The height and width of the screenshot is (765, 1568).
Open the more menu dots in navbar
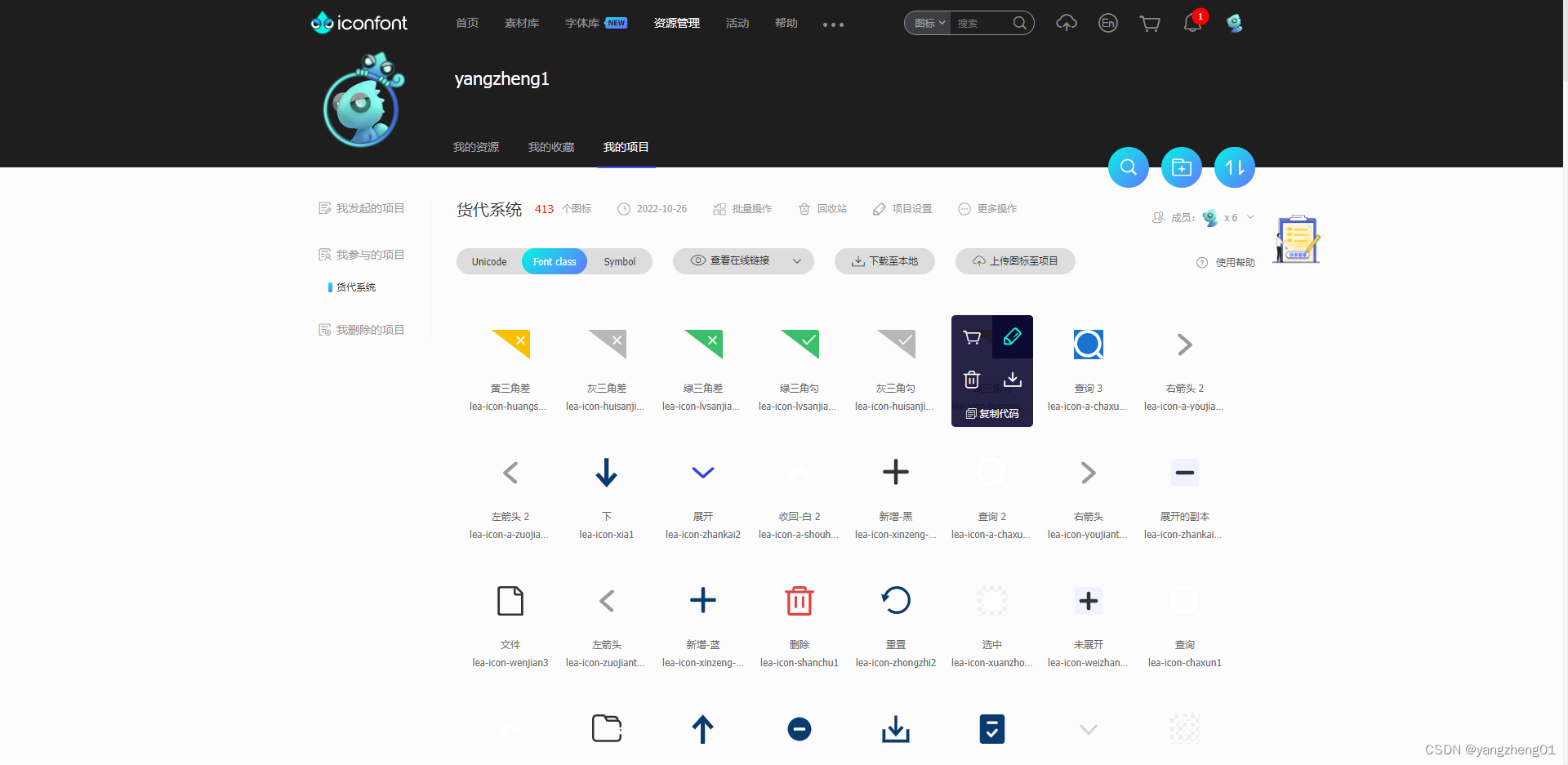click(x=833, y=24)
